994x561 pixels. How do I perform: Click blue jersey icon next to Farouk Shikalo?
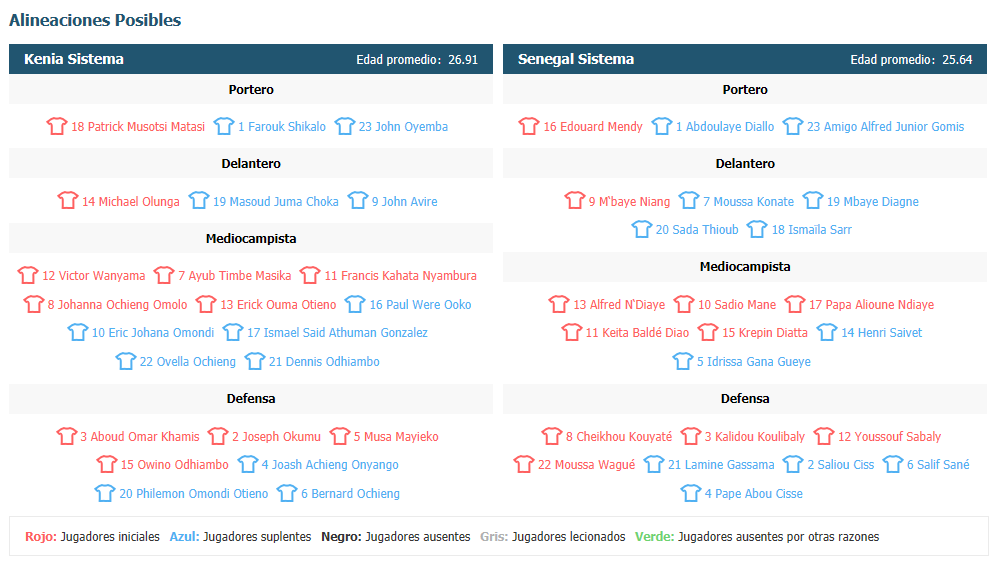click(x=223, y=126)
